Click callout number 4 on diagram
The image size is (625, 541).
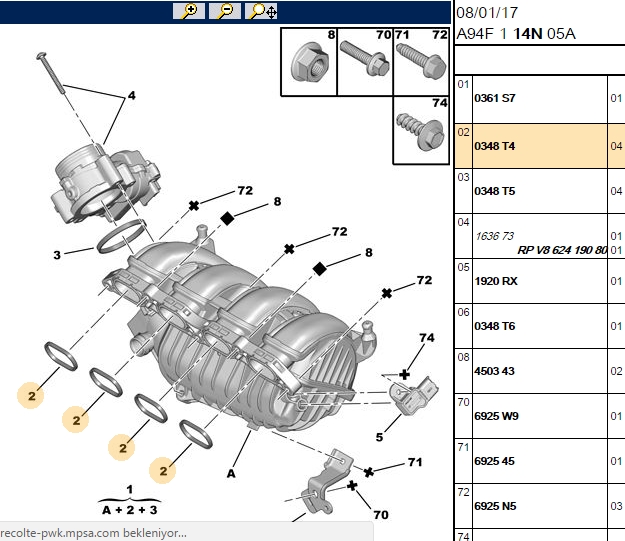(x=132, y=96)
